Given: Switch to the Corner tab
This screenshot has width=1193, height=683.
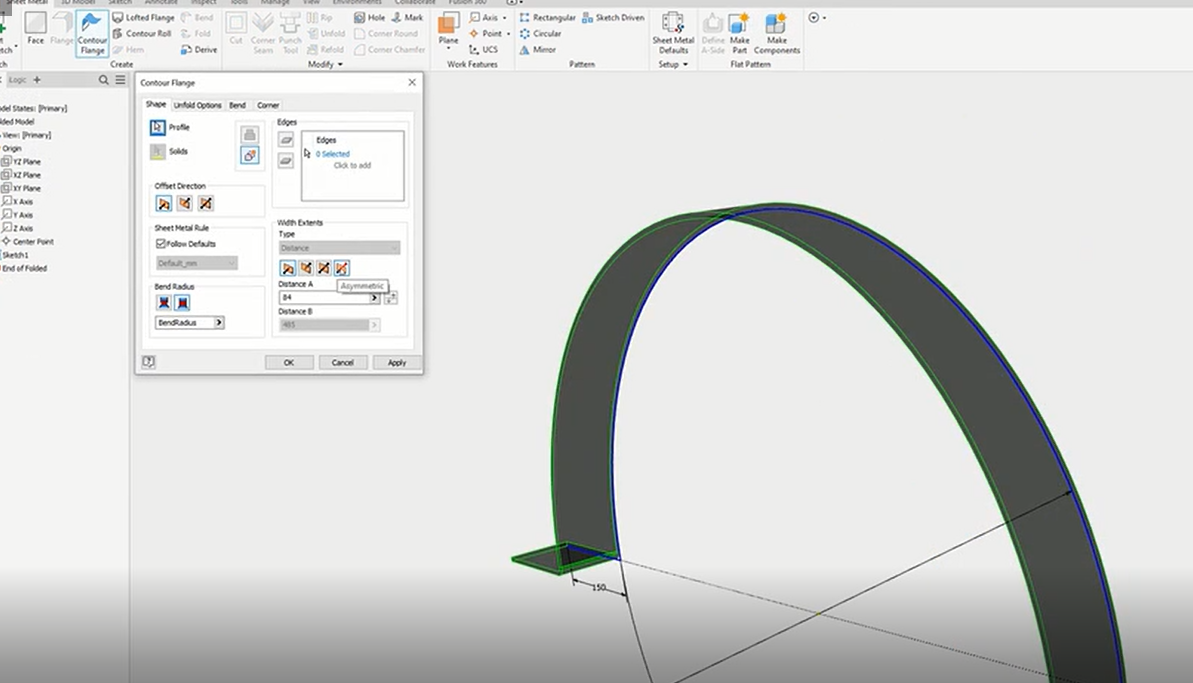Looking at the screenshot, I should (268, 105).
